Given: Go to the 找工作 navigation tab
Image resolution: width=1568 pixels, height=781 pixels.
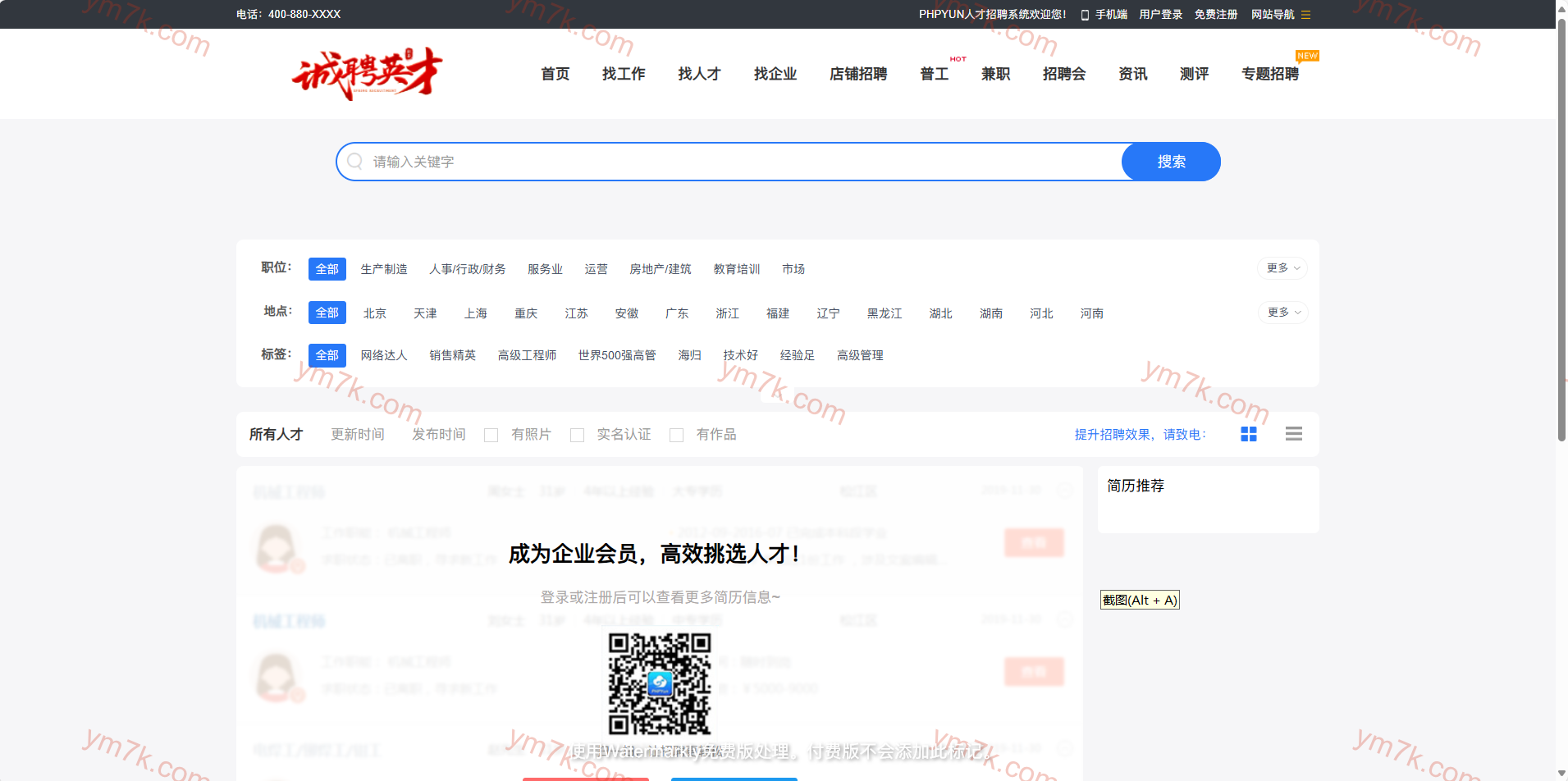Looking at the screenshot, I should point(623,74).
